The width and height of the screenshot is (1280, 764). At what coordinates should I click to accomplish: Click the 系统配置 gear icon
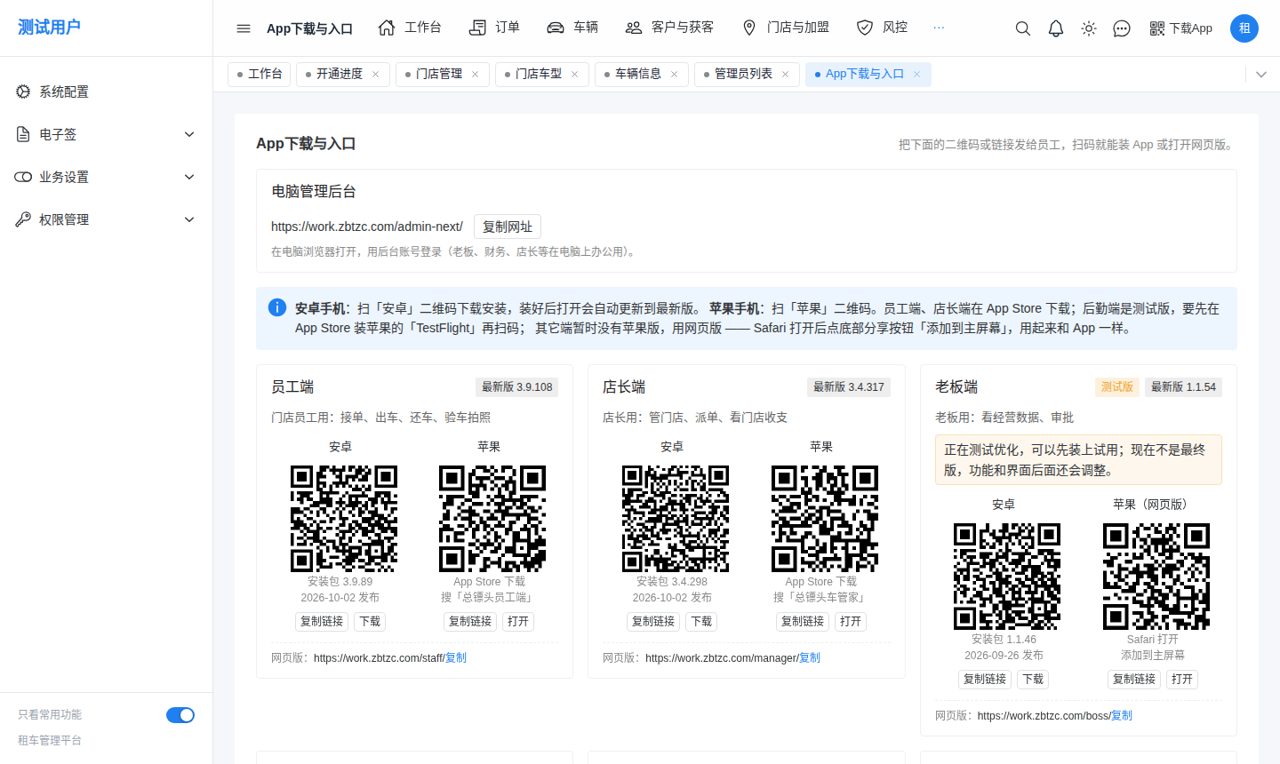[x=23, y=92]
